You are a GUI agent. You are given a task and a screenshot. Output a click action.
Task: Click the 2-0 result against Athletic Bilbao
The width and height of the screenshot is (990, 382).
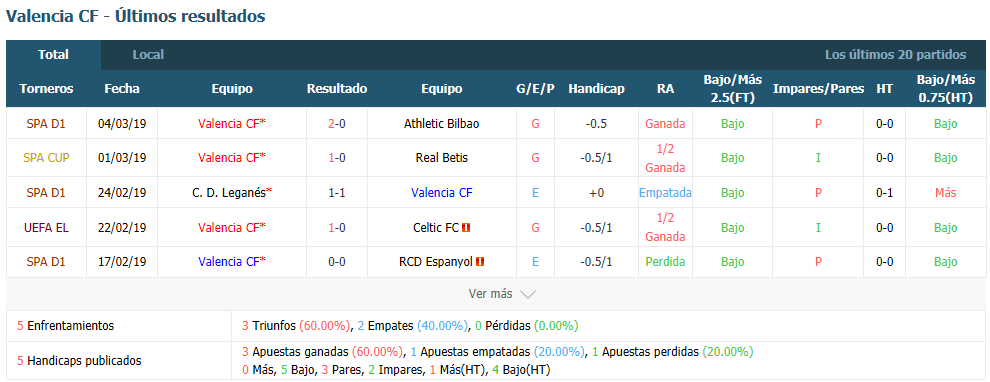(x=337, y=124)
